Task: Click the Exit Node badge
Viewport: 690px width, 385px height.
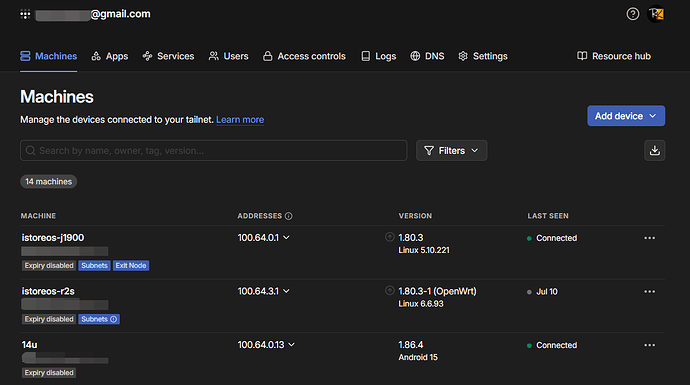Action: click(131, 266)
